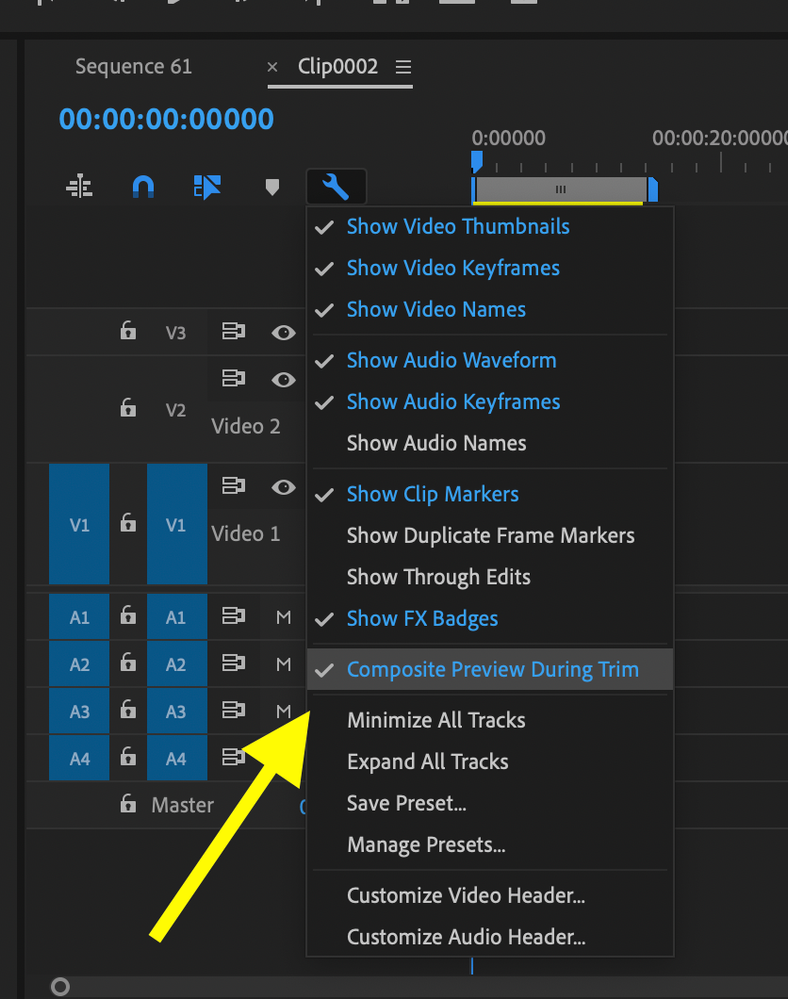
Task: Uncheck Show Video Thumbnails option
Action: point(457,227)
